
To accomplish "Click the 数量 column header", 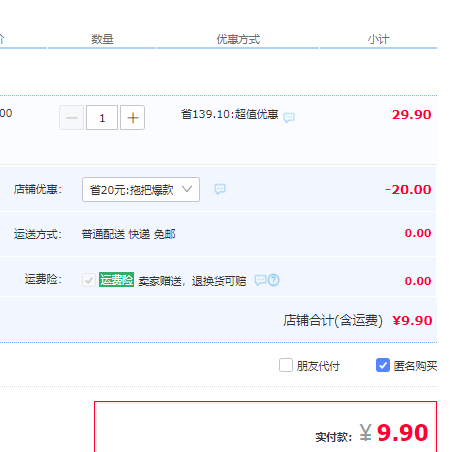I will [x=102, y=39].
